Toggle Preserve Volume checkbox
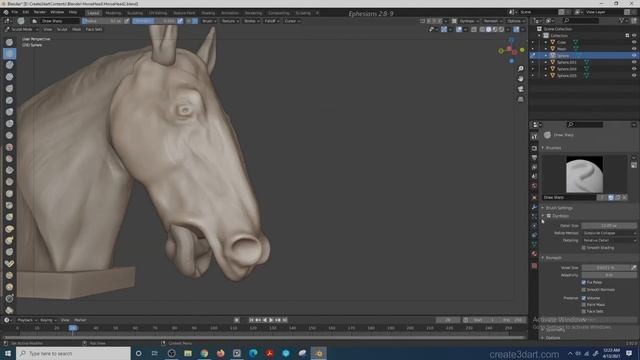Screen dimensions: 640x360 [584, 298]
